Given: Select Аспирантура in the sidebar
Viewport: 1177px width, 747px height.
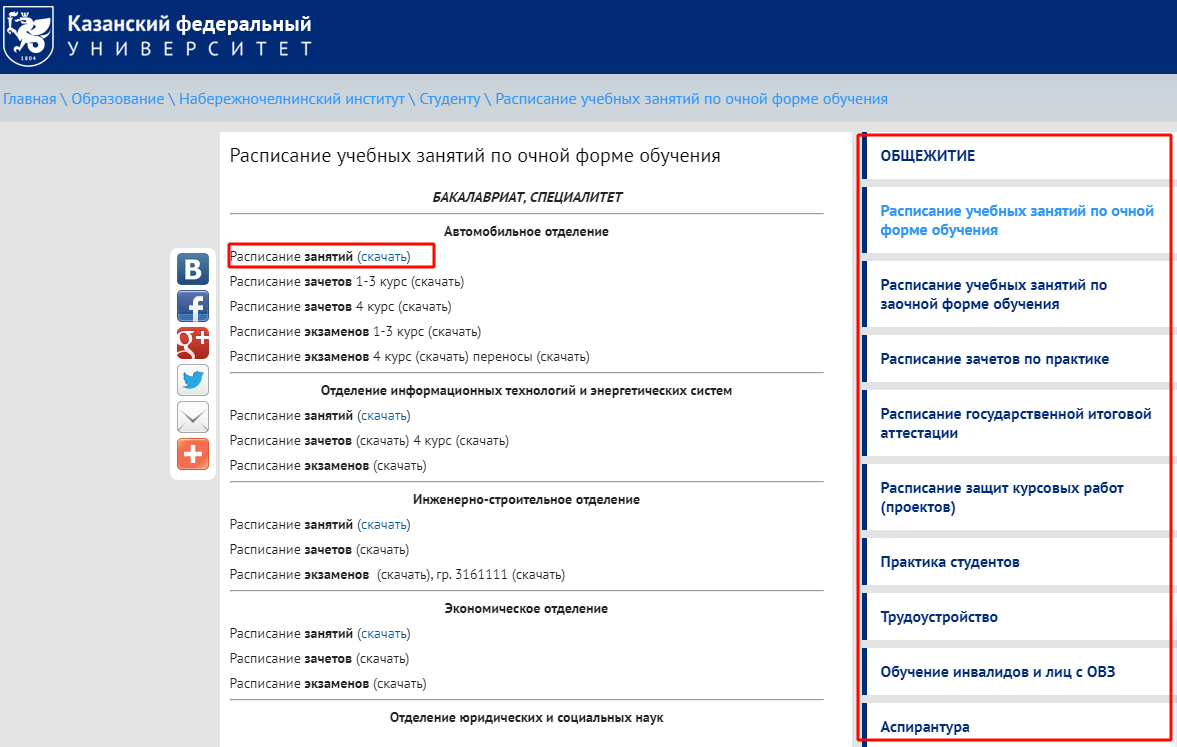Looking at the screenshot, I should click(x=924, y=727).
